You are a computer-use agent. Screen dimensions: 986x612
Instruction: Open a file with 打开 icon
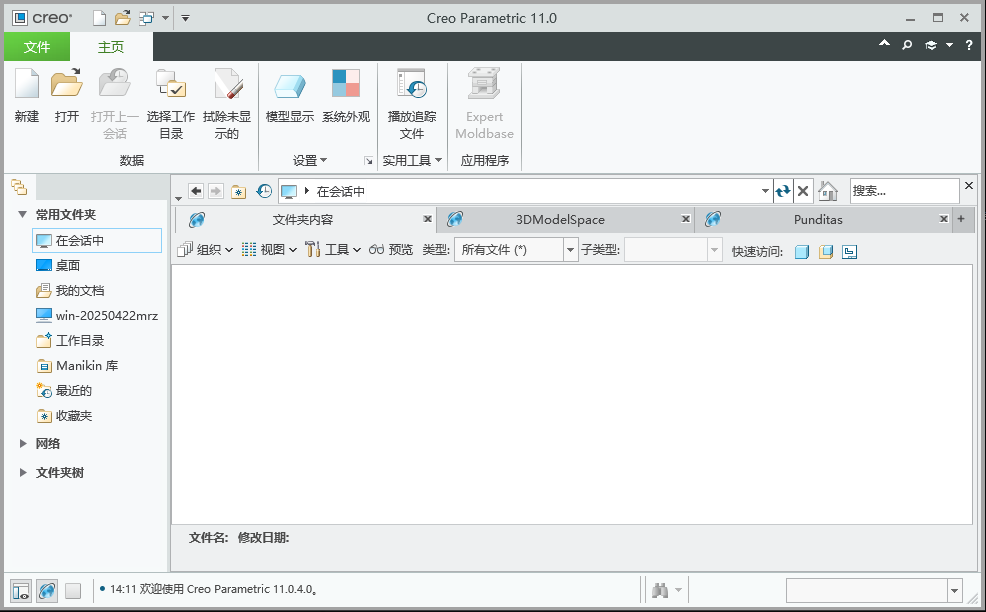pos(67,85)
